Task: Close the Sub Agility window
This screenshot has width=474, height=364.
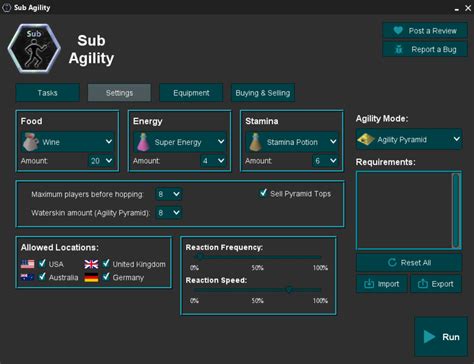Action: point(468,8)
